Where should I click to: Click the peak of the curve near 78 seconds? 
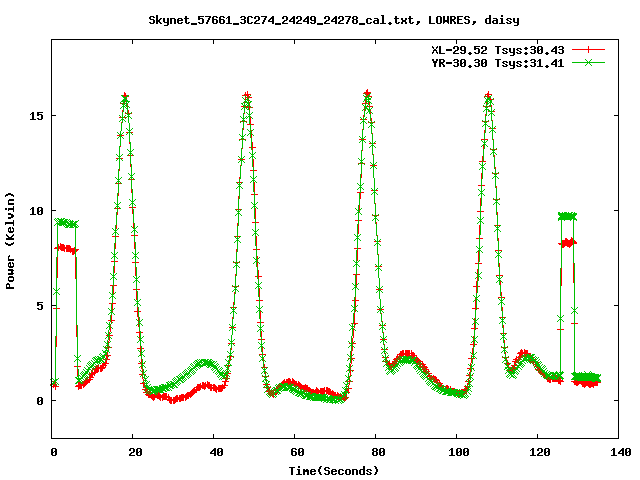tap(367, 94)
